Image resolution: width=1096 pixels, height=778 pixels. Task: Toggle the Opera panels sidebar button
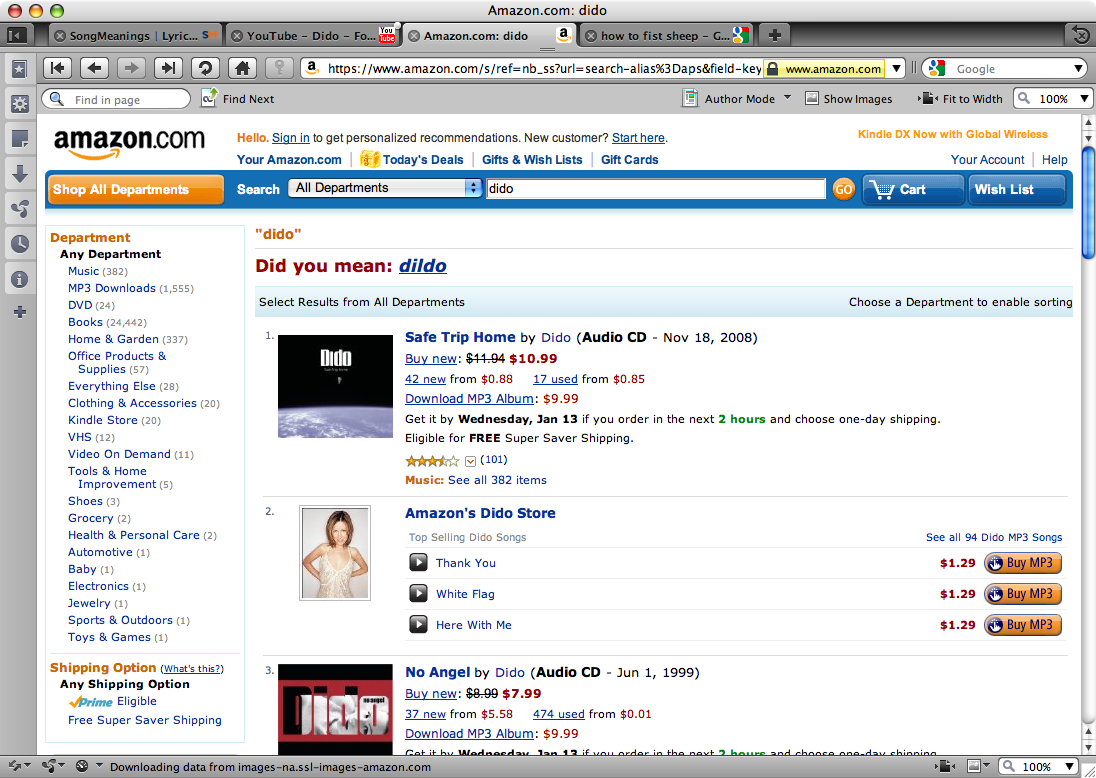(17, 34)
